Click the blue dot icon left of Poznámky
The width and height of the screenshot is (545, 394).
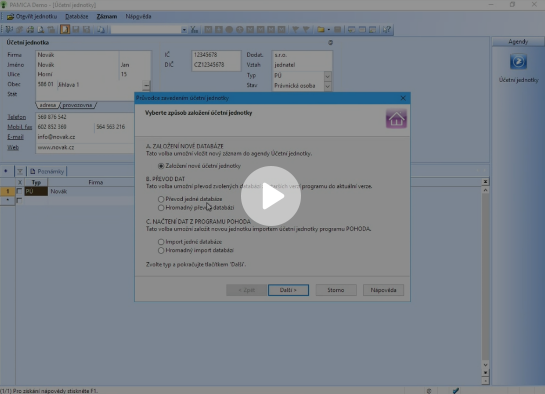6,171
